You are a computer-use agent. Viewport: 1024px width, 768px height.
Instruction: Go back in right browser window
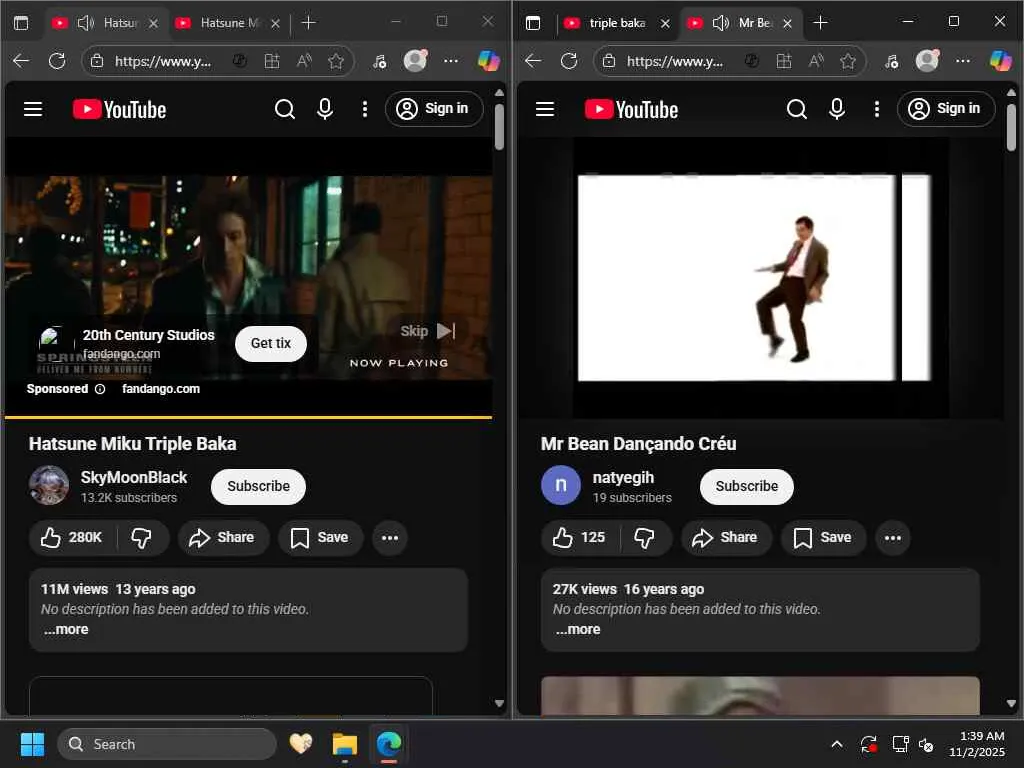533,61
